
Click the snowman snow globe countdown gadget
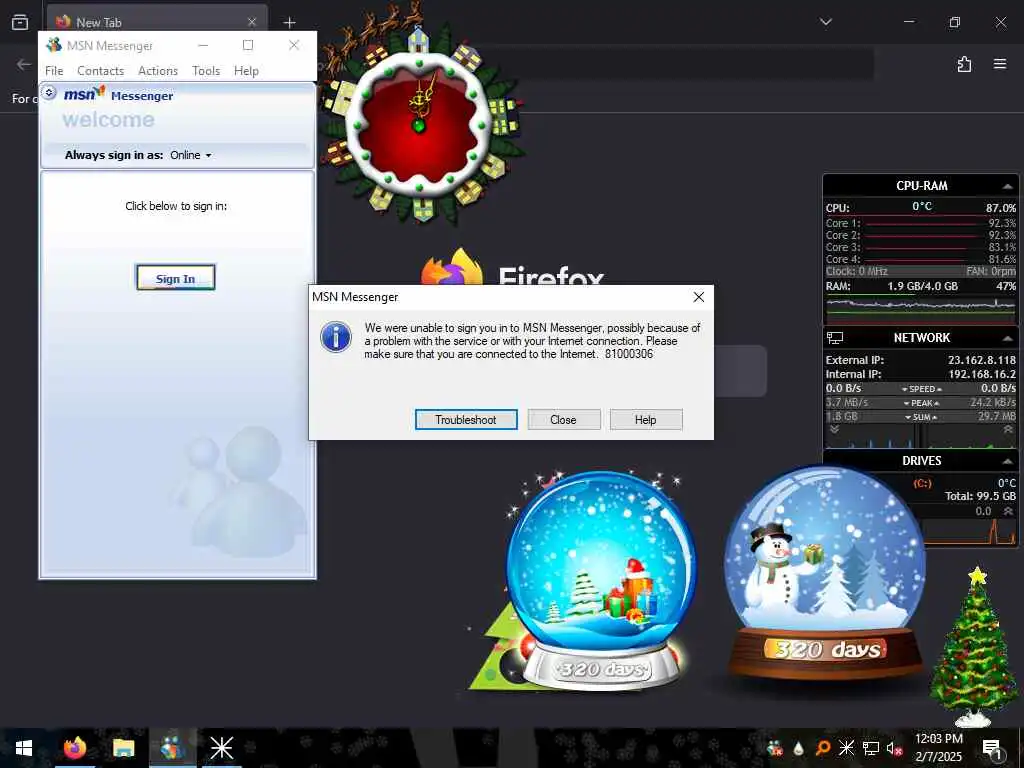pos(825,571)
